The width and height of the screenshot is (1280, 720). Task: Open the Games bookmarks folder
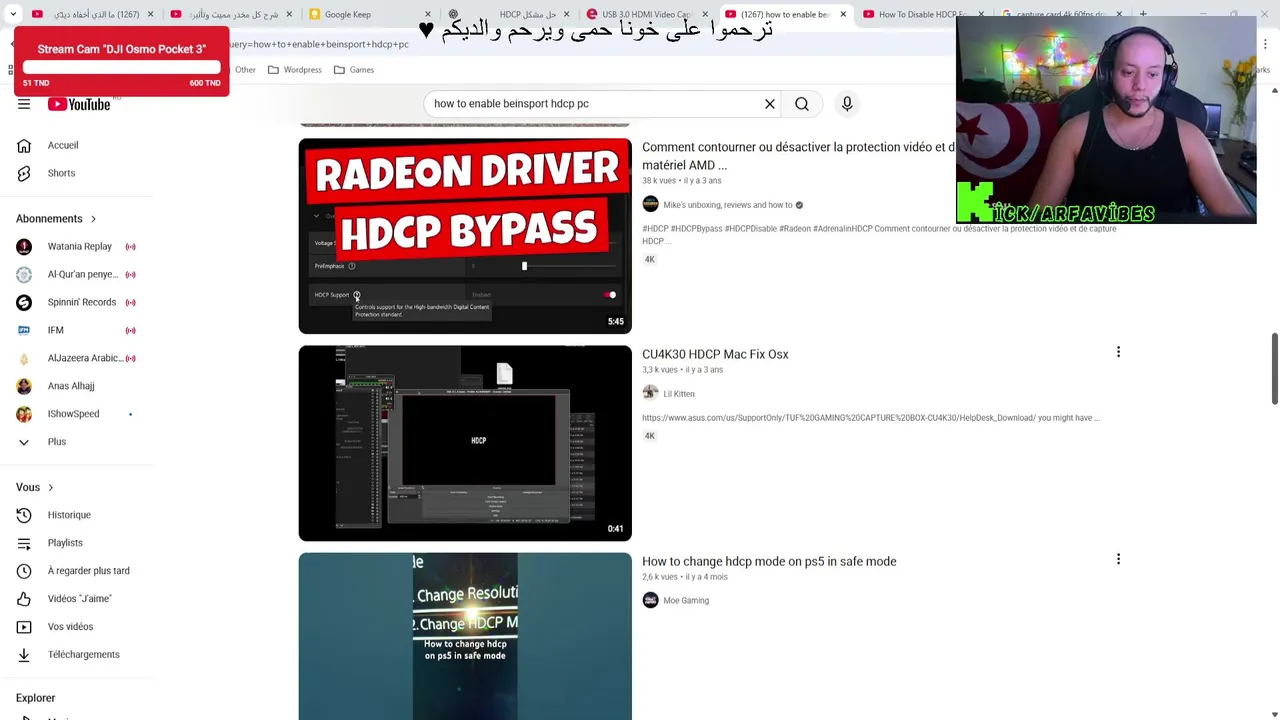pos(354,70)
